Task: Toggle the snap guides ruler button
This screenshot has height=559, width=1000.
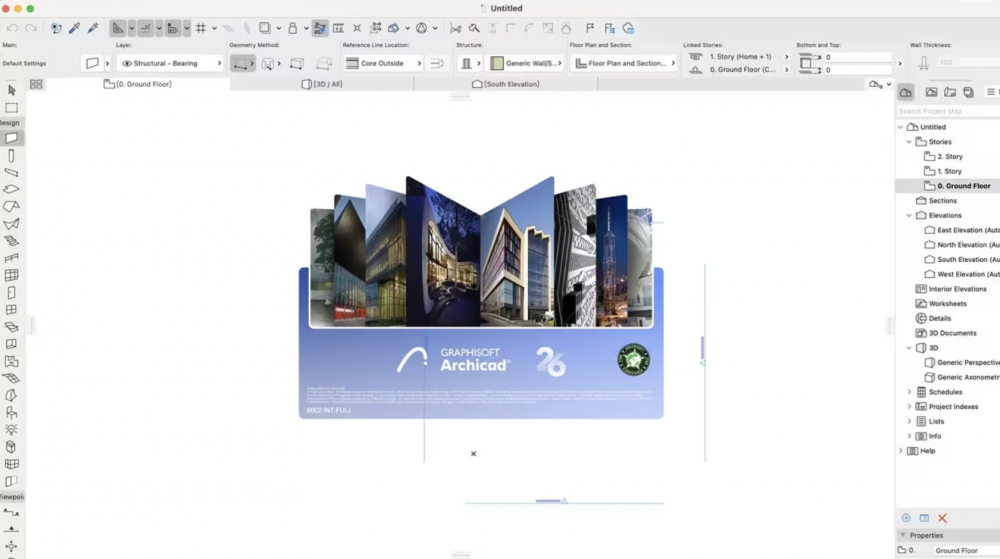Action: pyautogui.click(x=145, y=28)
